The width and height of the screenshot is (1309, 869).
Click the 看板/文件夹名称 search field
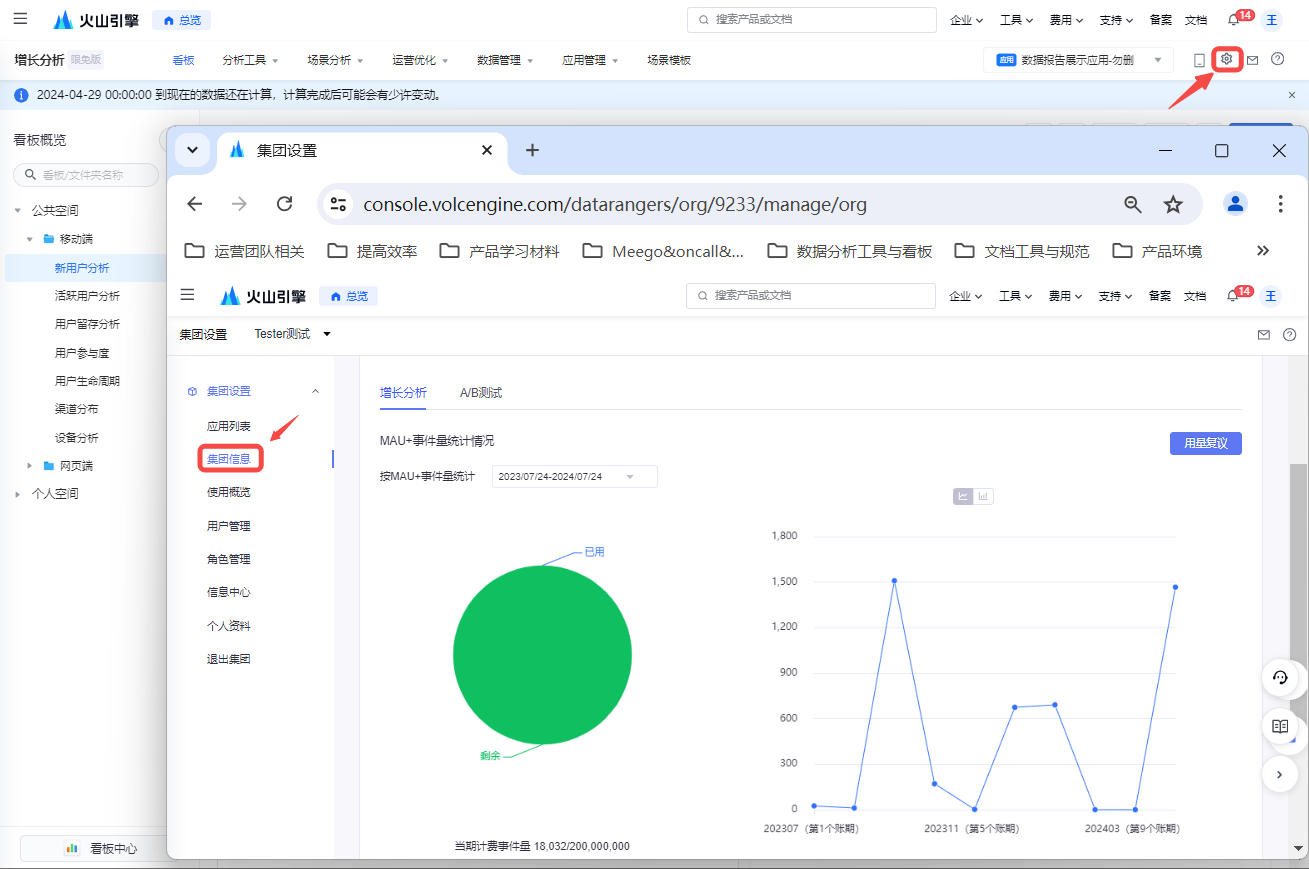[86, 175]
